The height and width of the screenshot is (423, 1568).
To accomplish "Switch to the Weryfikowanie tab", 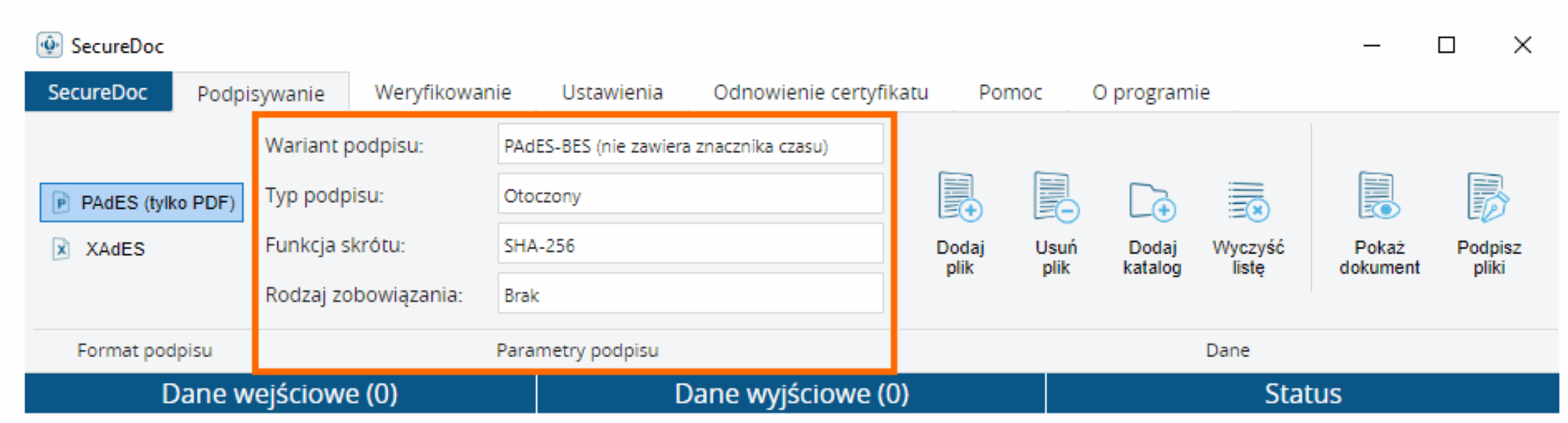I will pyautogui.click(x=442, y=93).
